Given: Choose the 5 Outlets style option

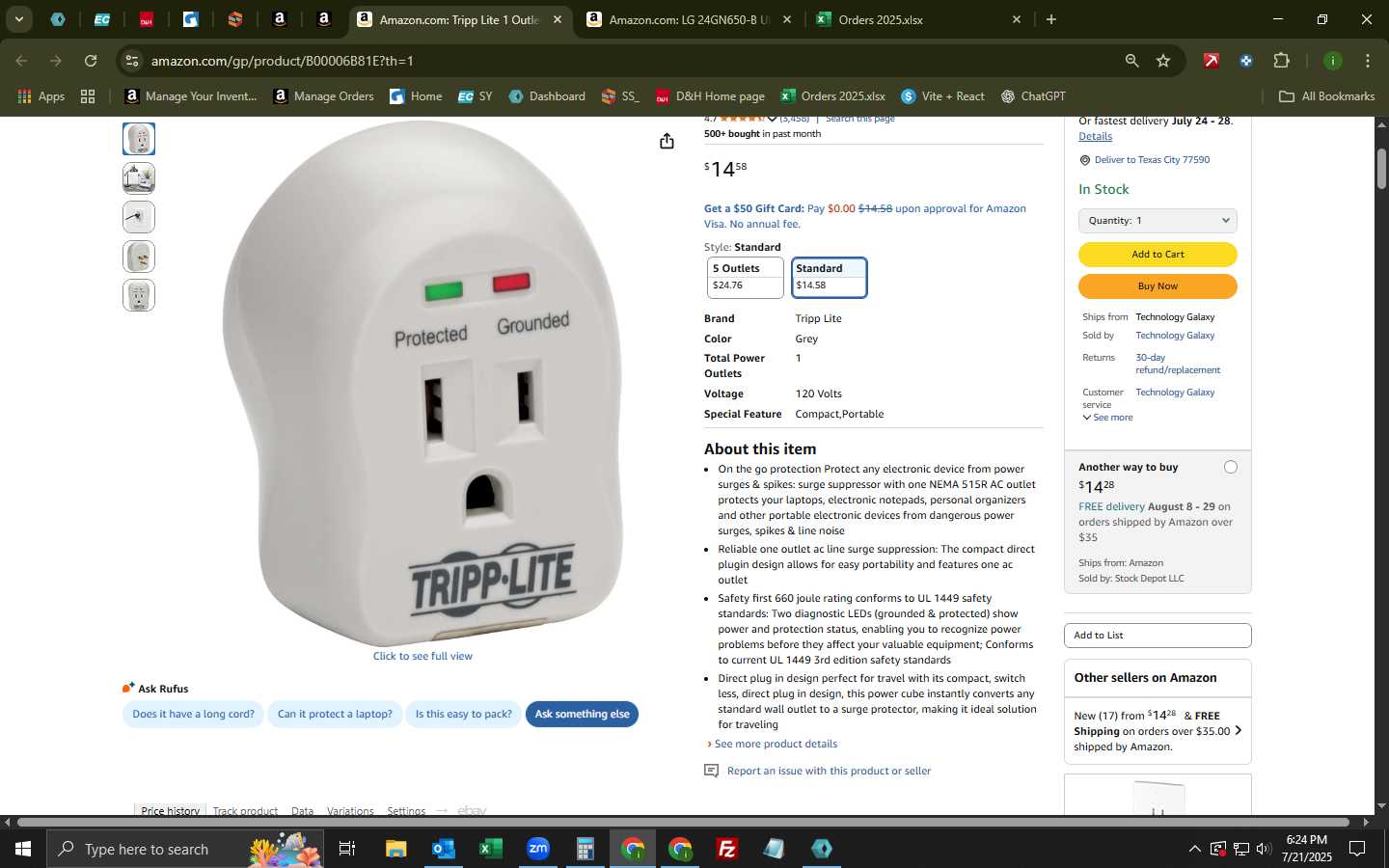Looking at the screenshot, I should tap(746, 278).
